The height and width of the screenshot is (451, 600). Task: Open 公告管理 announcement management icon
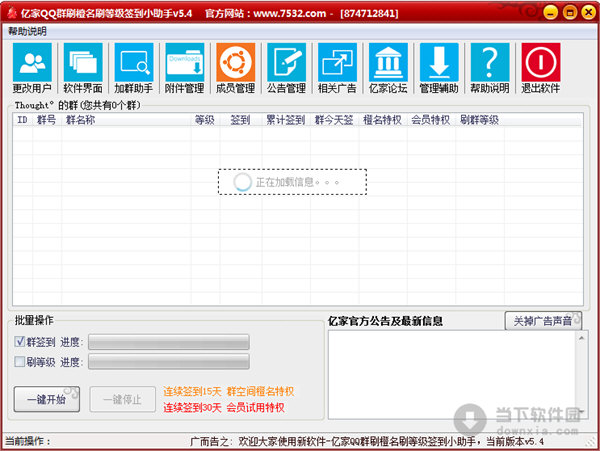tap(286, 68)
